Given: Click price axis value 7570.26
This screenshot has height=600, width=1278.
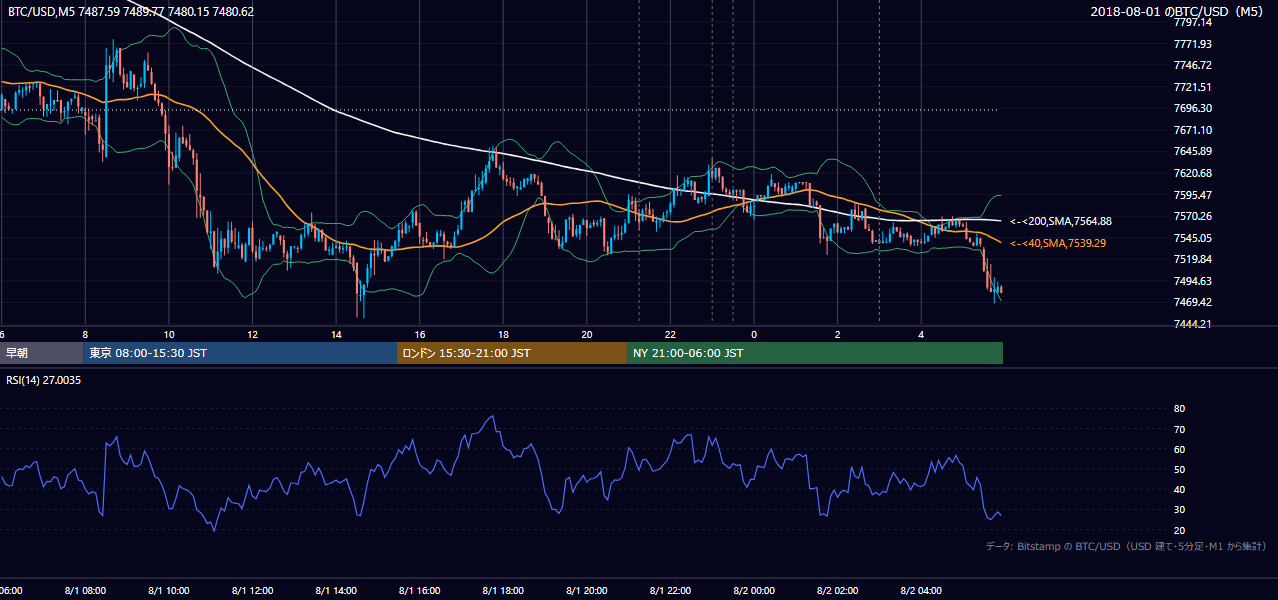Looking at the screenshot, I should point(1193,216).
